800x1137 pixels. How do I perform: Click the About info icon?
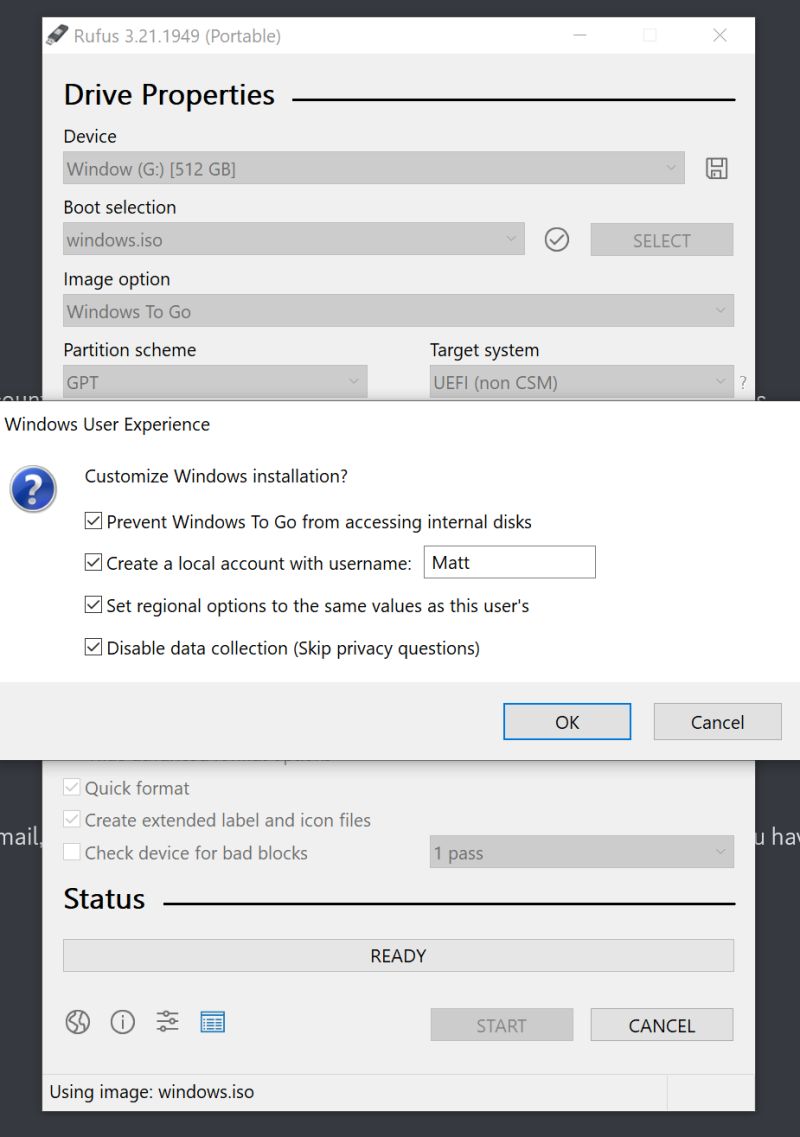coord(122,1021)
